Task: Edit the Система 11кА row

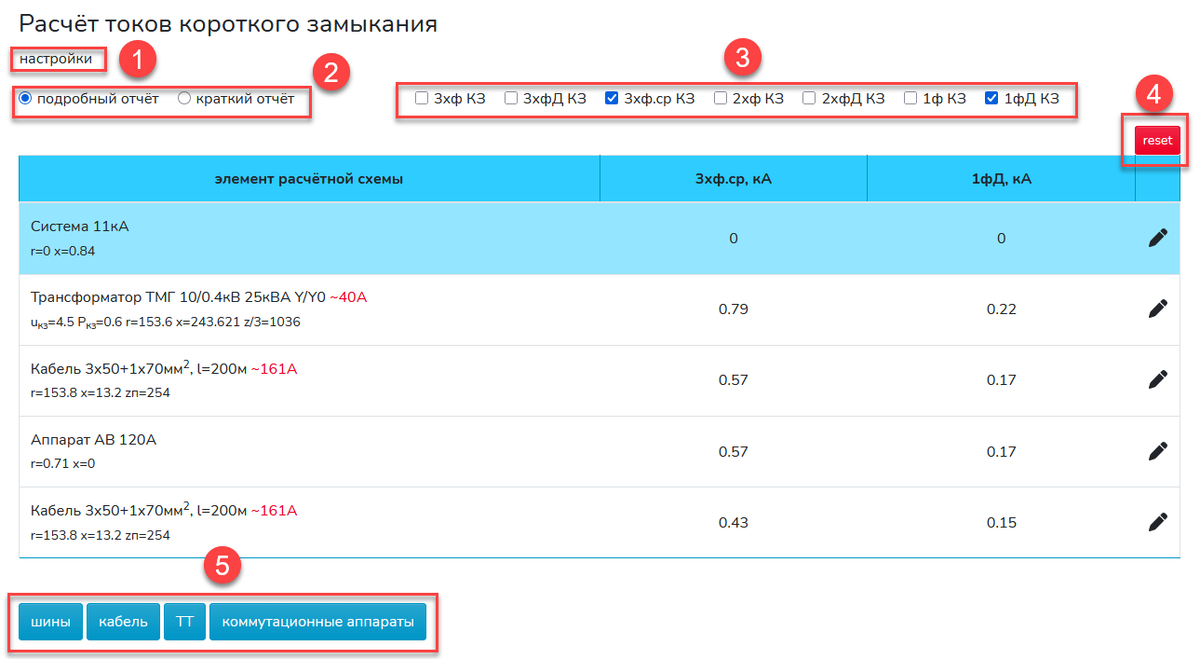Action: pos(1158,237)
